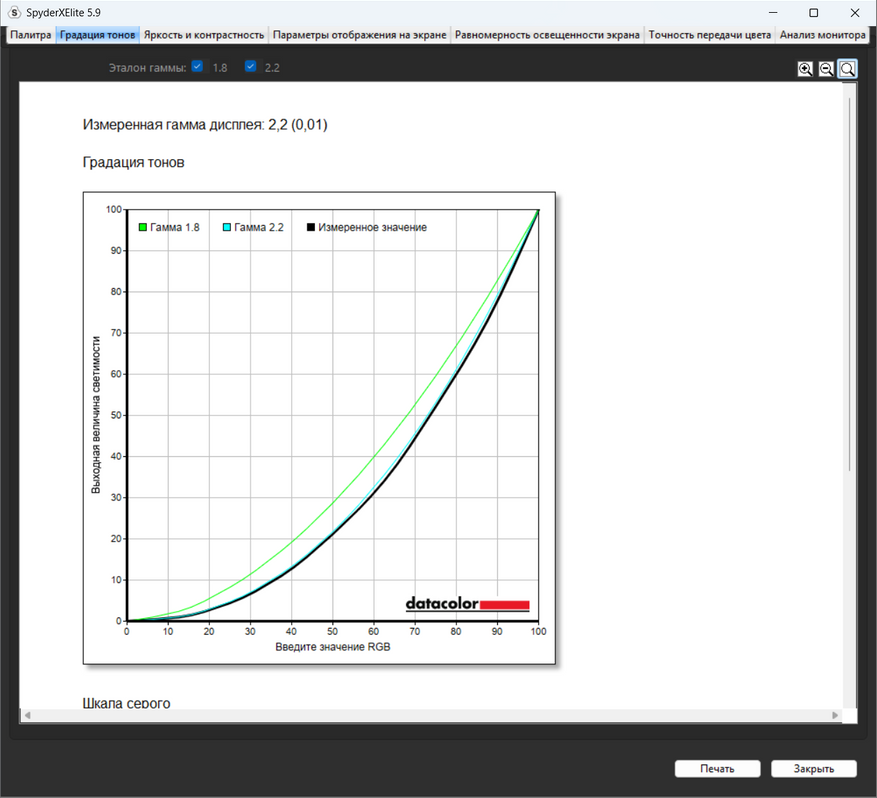Click the zoom out magnifier icon
877x798 pixels.
826,69
